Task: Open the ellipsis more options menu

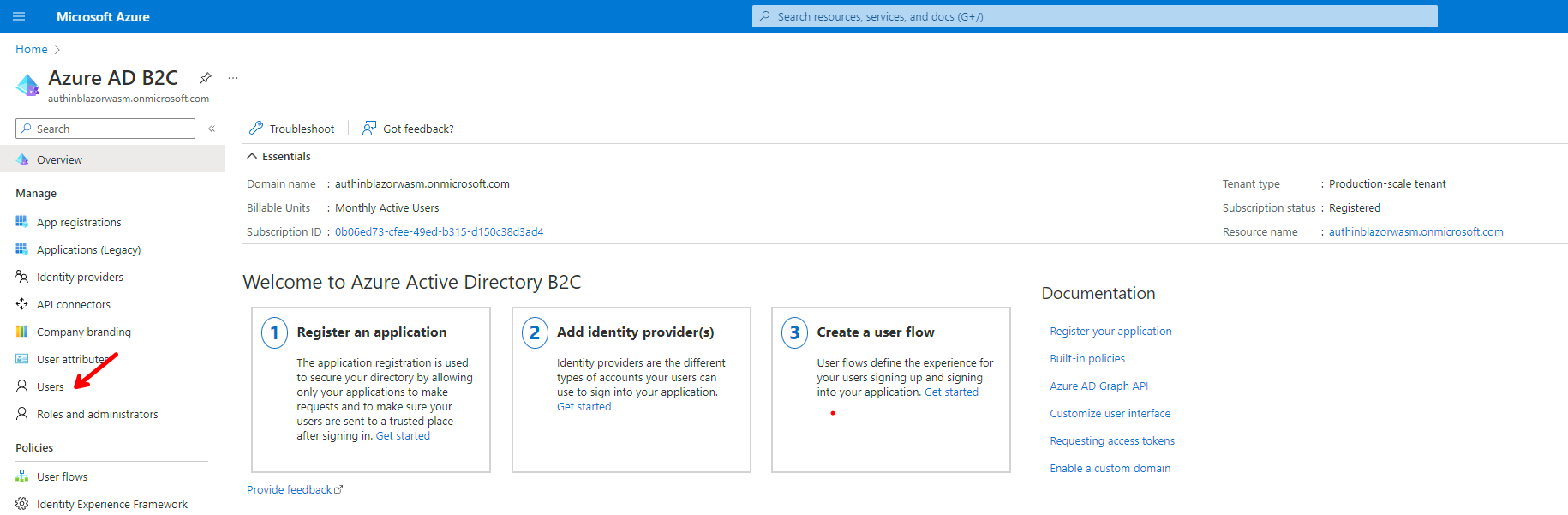Action: tap(233, 78)
